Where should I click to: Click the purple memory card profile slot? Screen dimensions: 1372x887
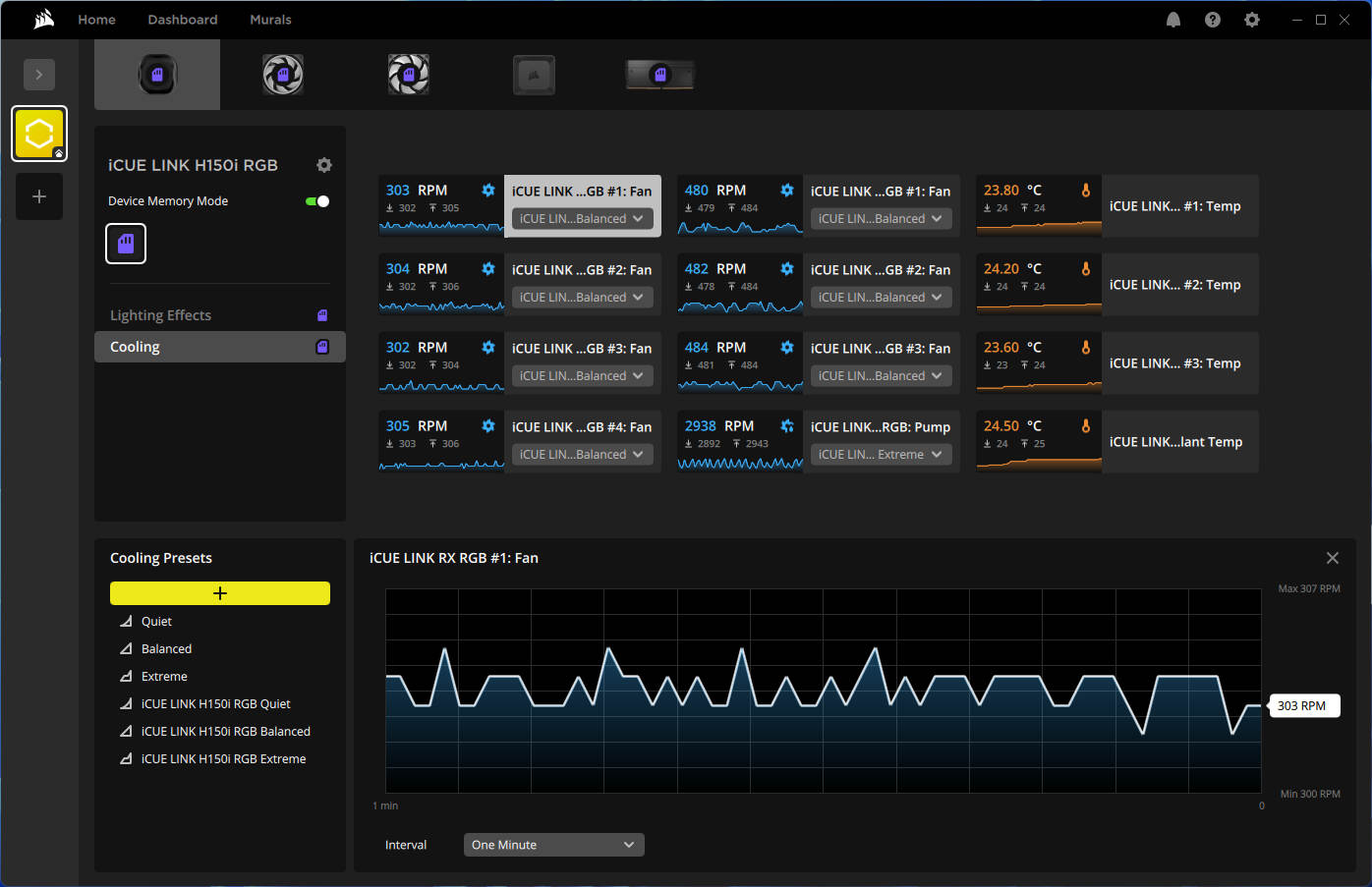click(x=126, y=244)
